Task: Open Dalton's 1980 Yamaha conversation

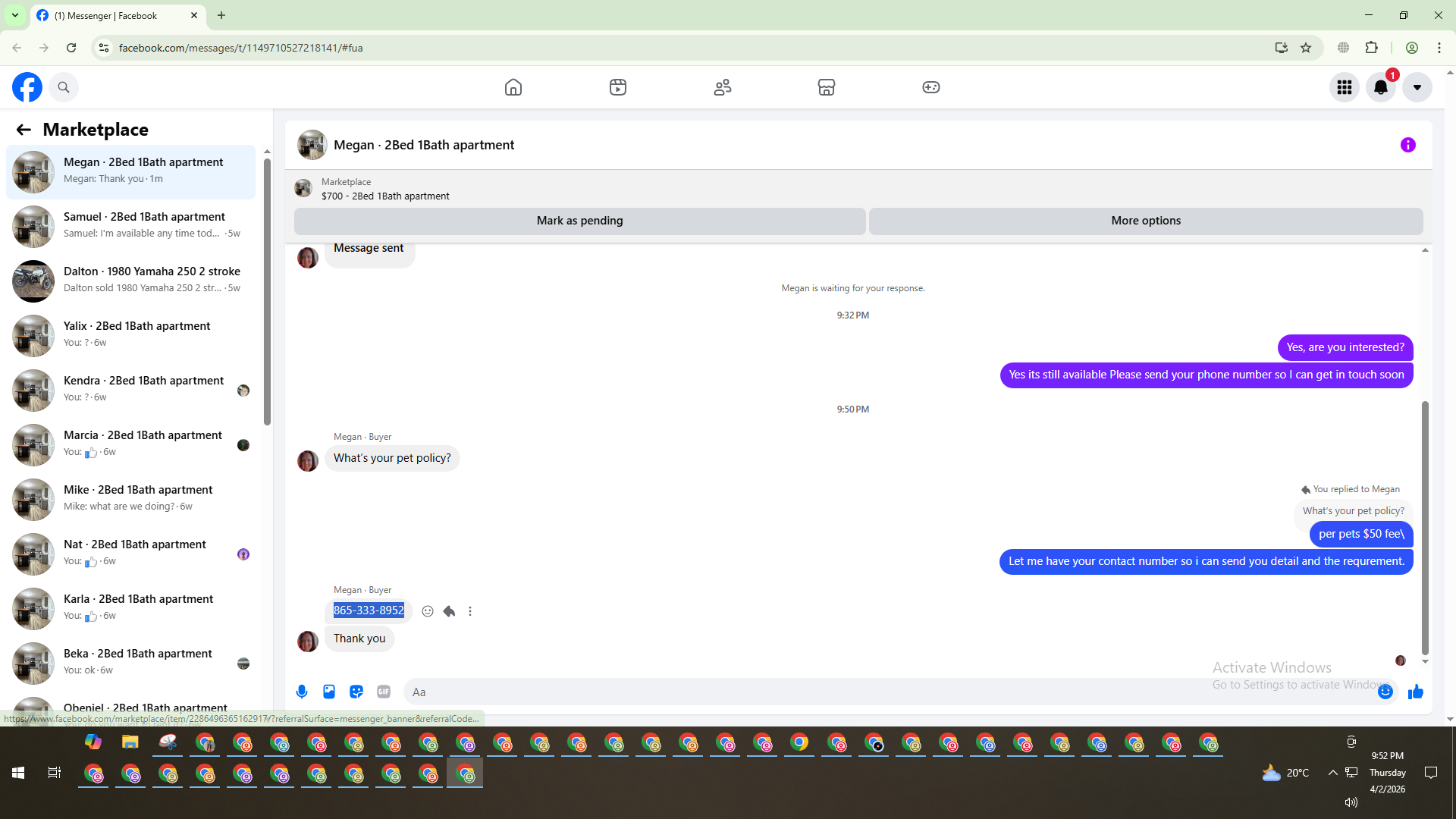Action: pos(130,281)
